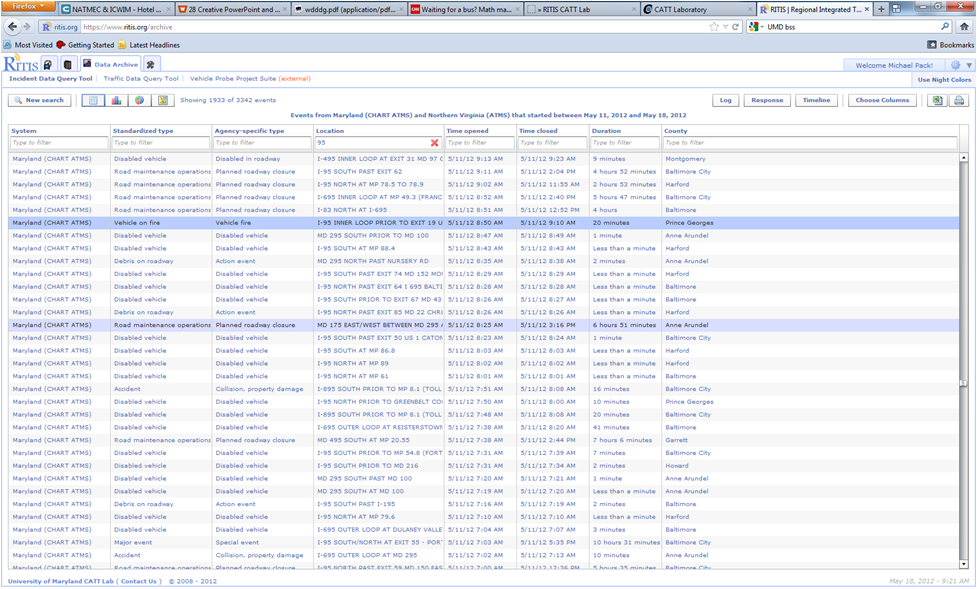977x589 pixels.
Task: Click the County filter field
Action: click(810, 143)
